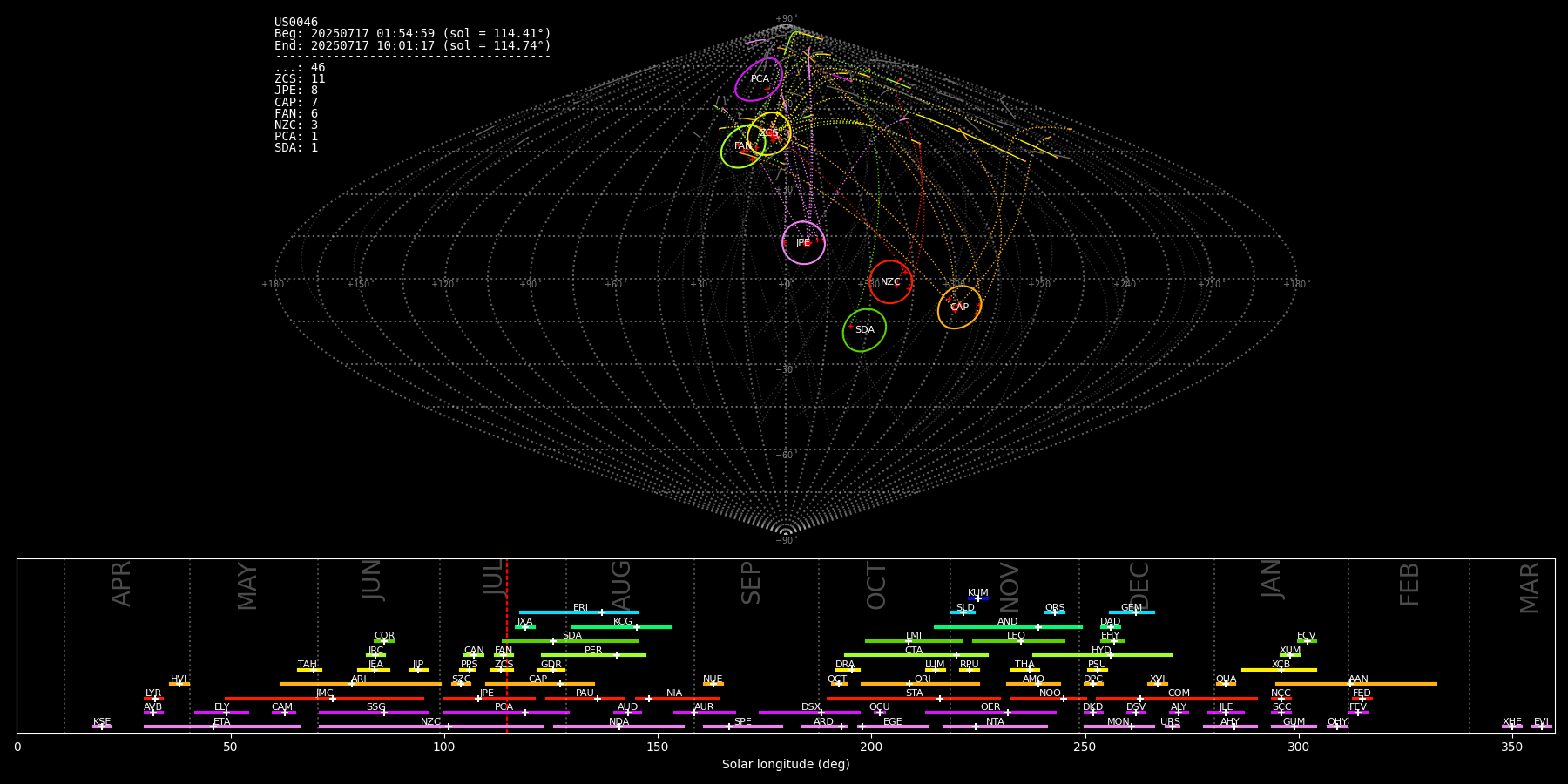The height and width of the screenshot is (784, 1568).
Task: Click the station ID text US0046
Action: click(x=296, y=23)
